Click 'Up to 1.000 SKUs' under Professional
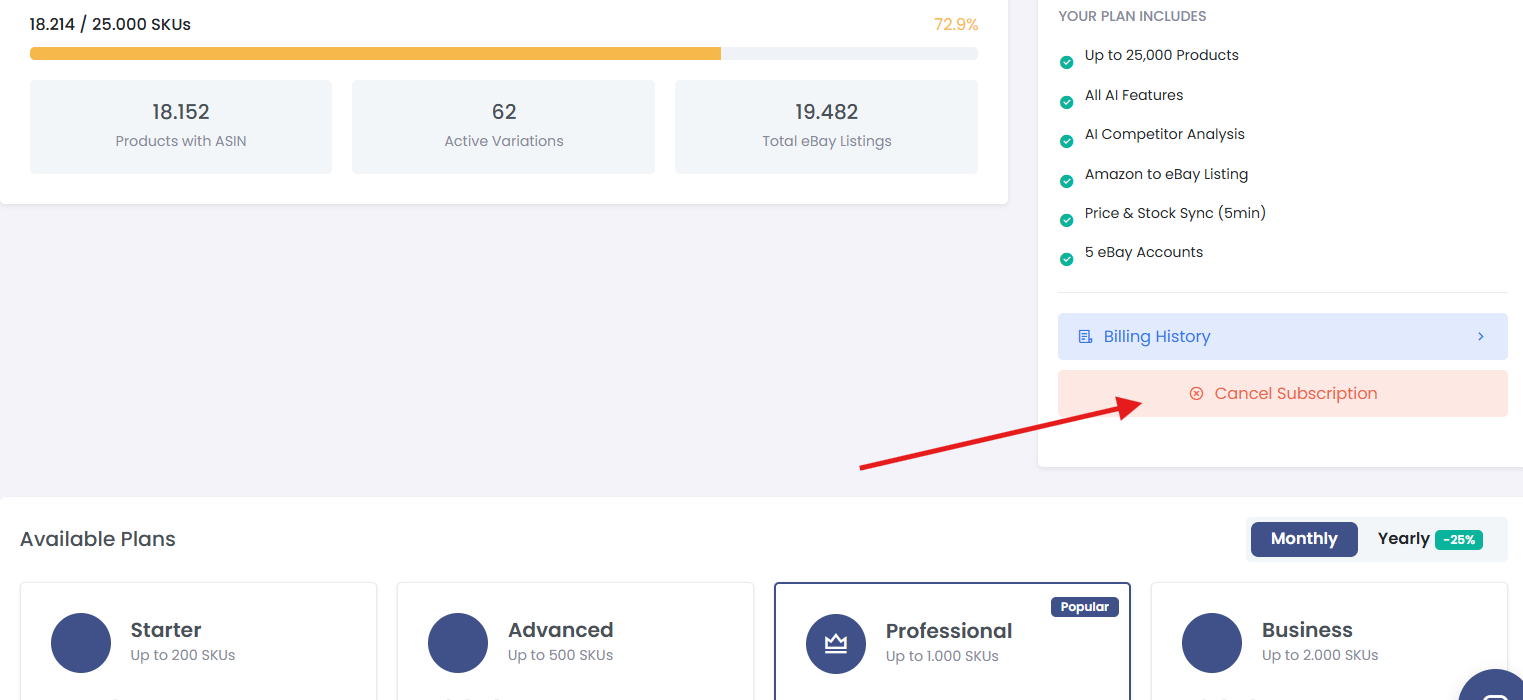This screenshot has width=1523, height=700. (942, 656)
